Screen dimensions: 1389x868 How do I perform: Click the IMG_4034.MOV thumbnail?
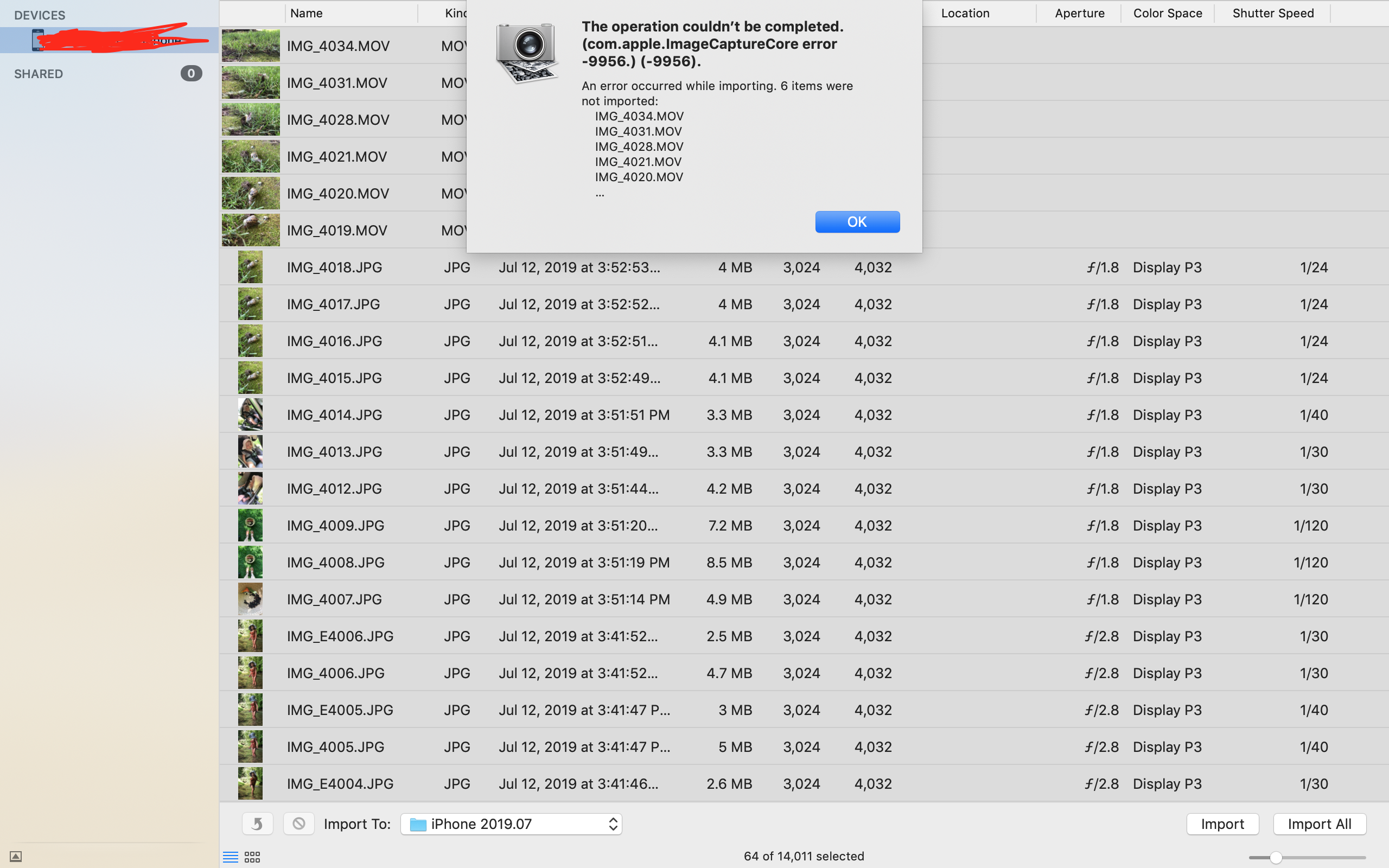coord(251,46)
